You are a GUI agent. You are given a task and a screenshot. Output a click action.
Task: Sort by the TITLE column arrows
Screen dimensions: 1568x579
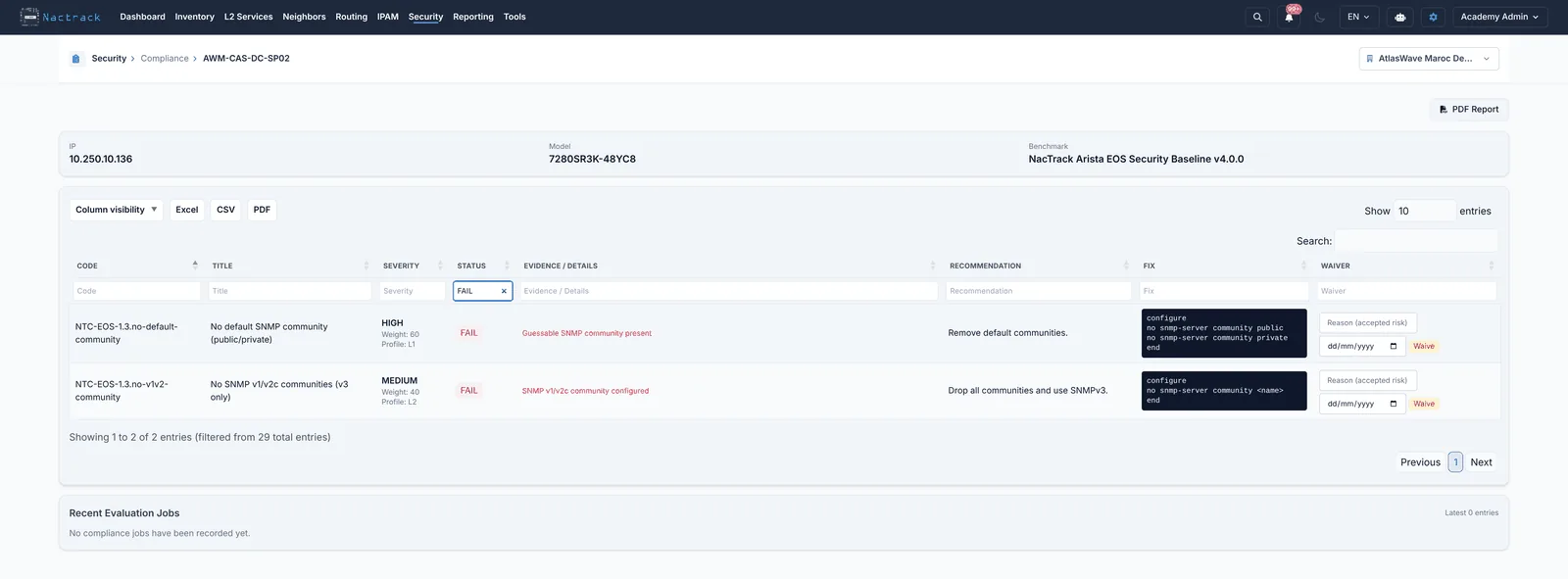click(x=367, y=265)
